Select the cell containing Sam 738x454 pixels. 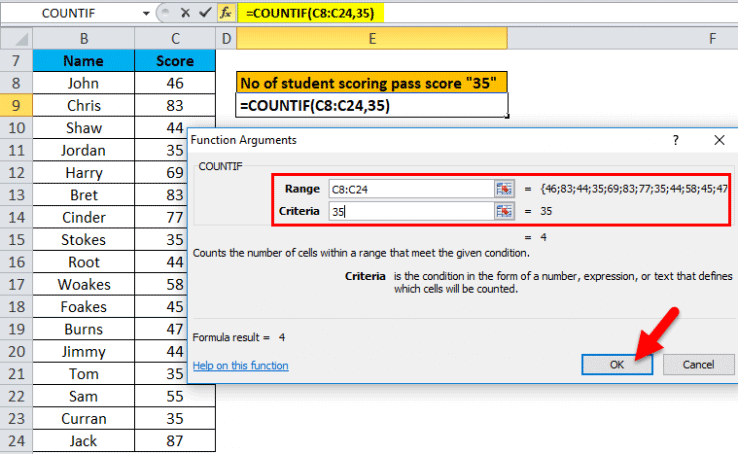[x=84, y=396]
